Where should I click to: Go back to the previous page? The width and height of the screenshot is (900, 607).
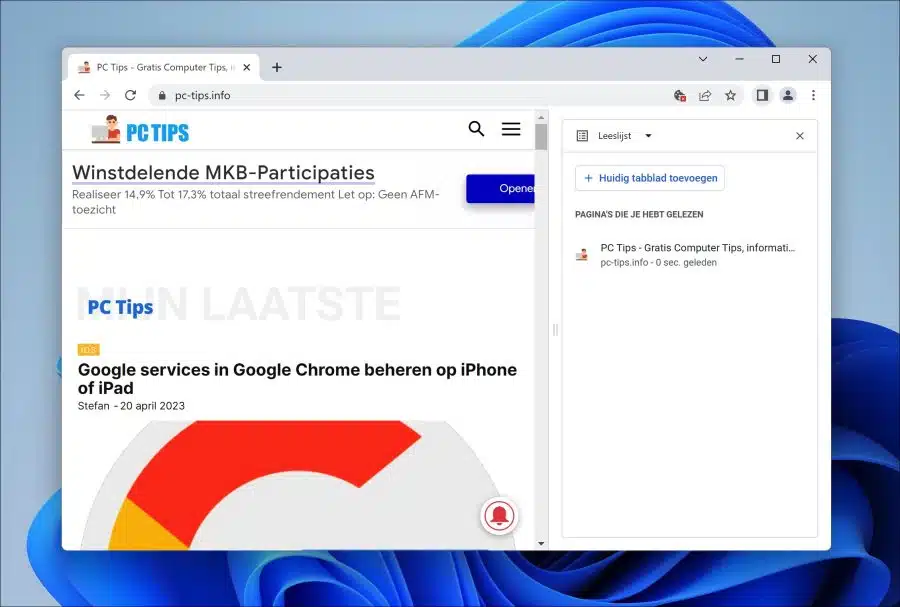(x=79, y=95)
